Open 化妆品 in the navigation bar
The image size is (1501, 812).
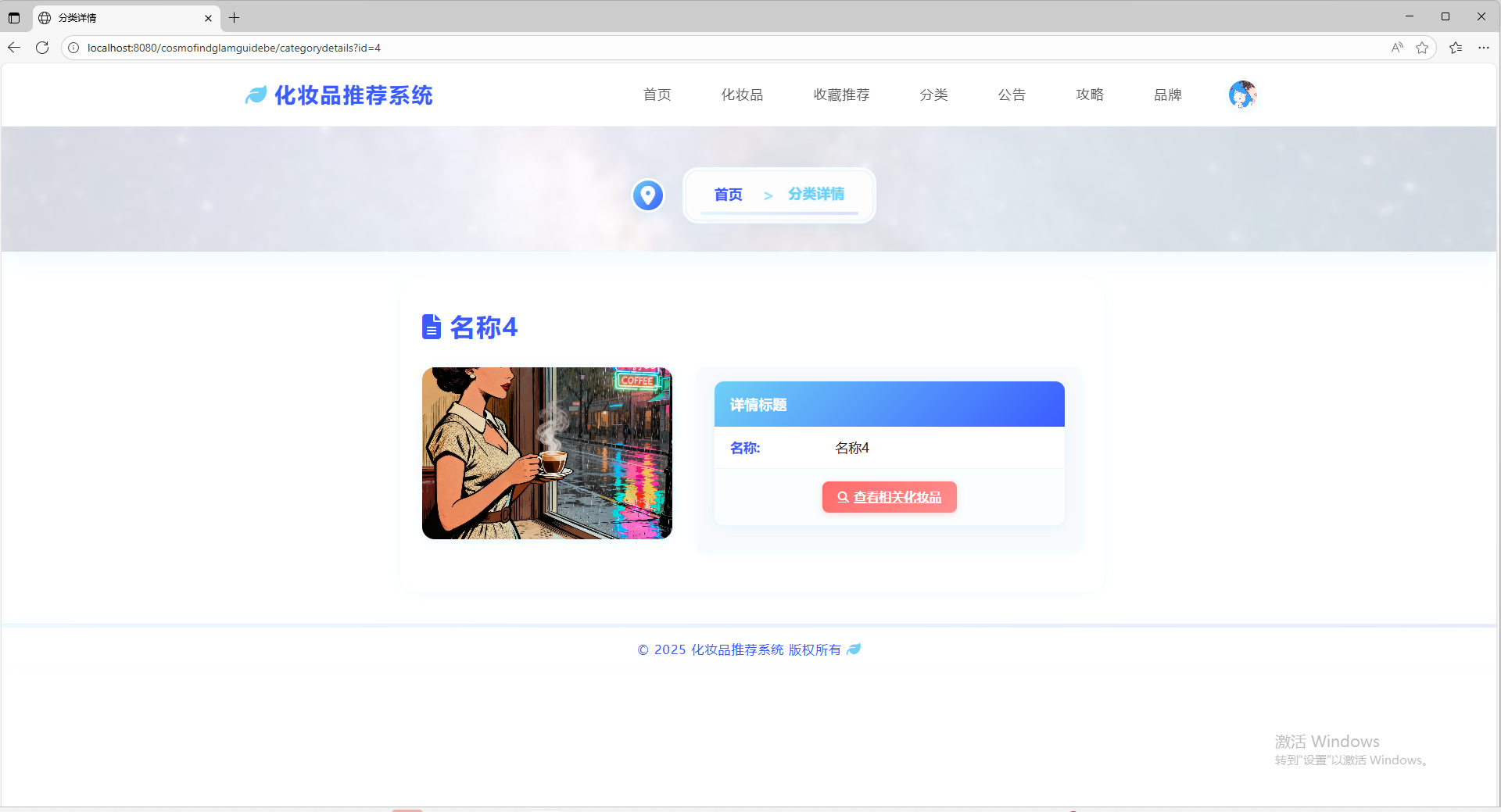pos(742,95)
